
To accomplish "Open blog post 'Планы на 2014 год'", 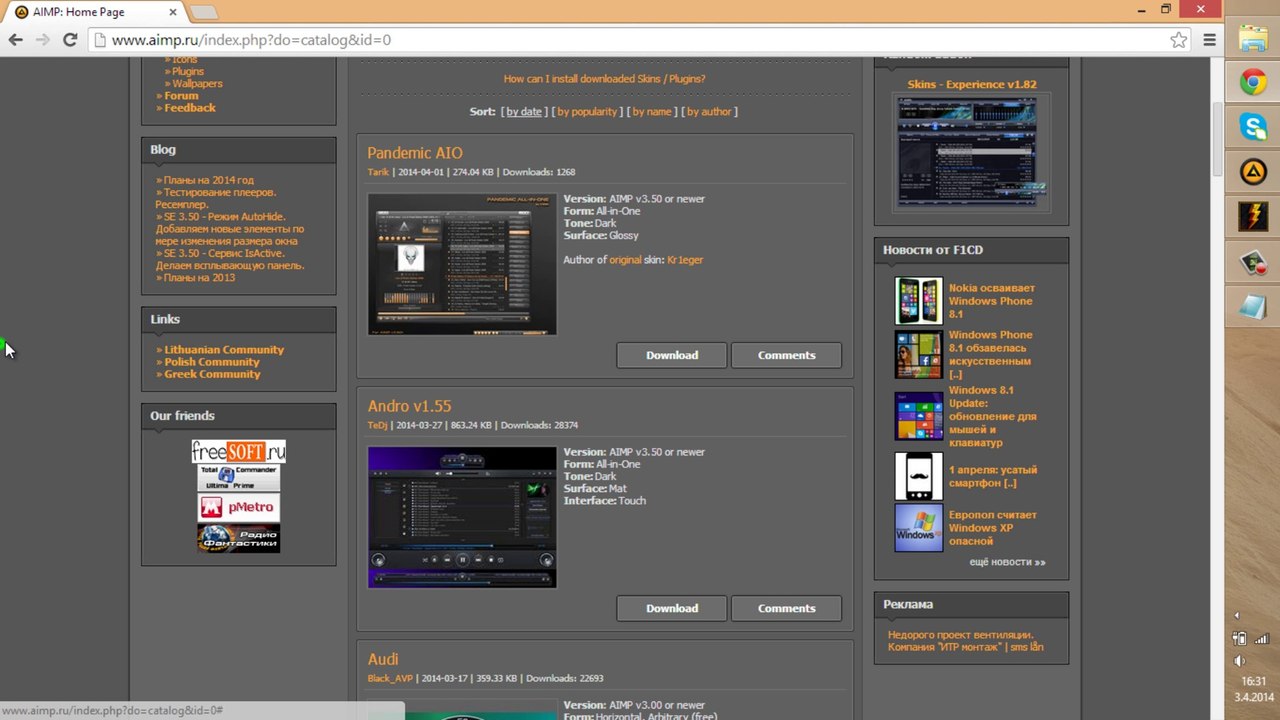I will coord(209,181).
